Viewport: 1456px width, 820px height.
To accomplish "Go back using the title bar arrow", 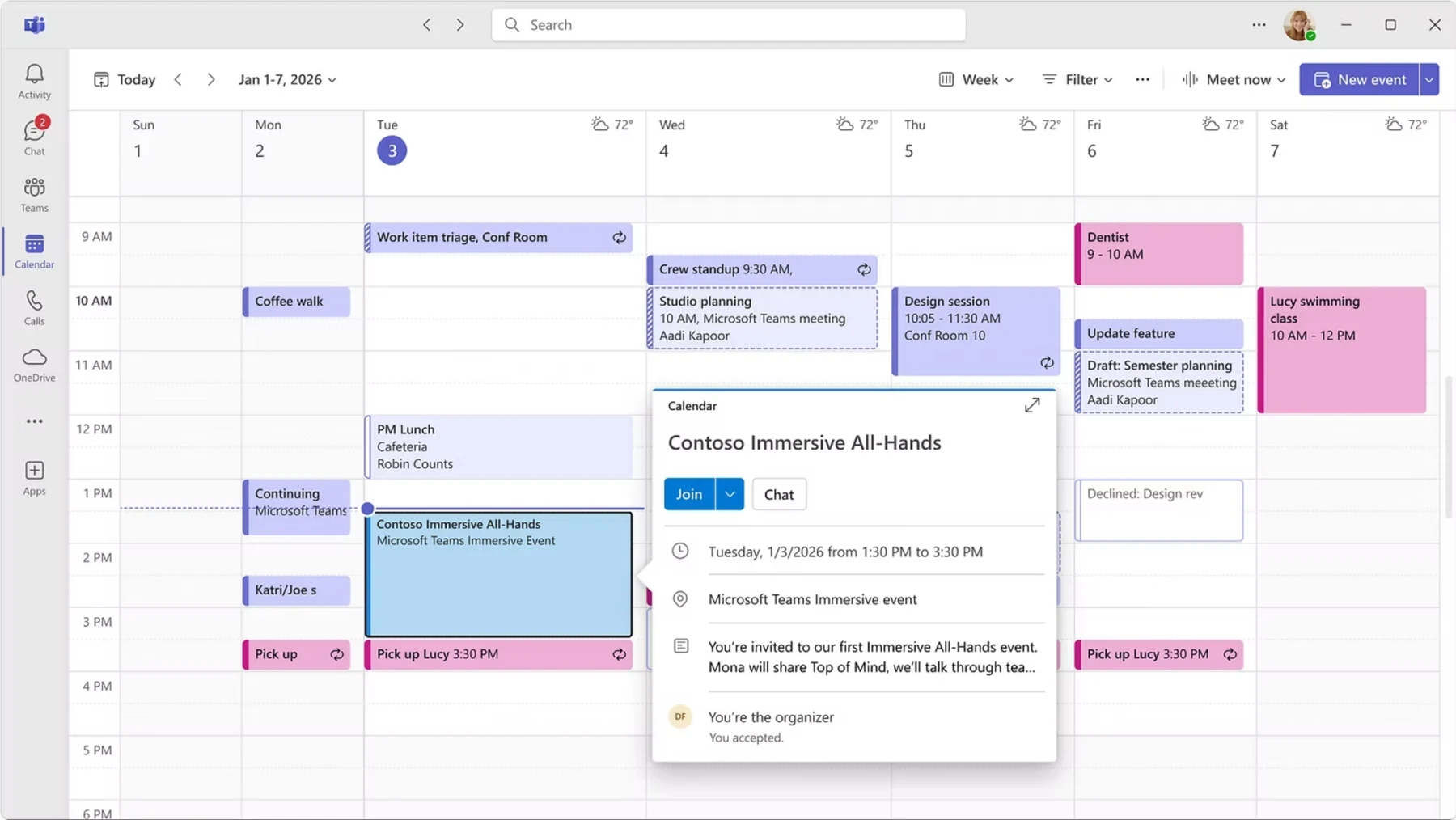I will tap(426, 25).
